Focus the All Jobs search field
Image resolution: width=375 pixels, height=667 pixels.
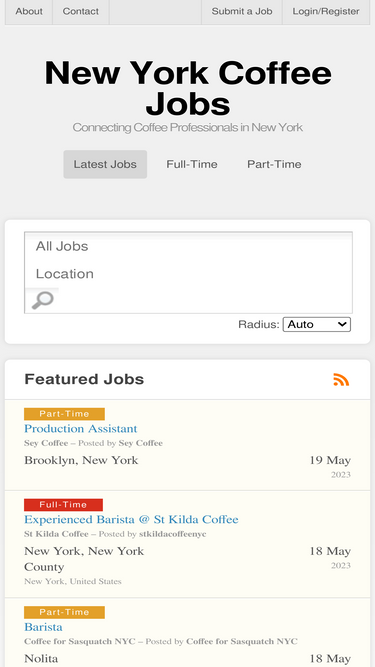pyautogui.click(x=188, y=246)
